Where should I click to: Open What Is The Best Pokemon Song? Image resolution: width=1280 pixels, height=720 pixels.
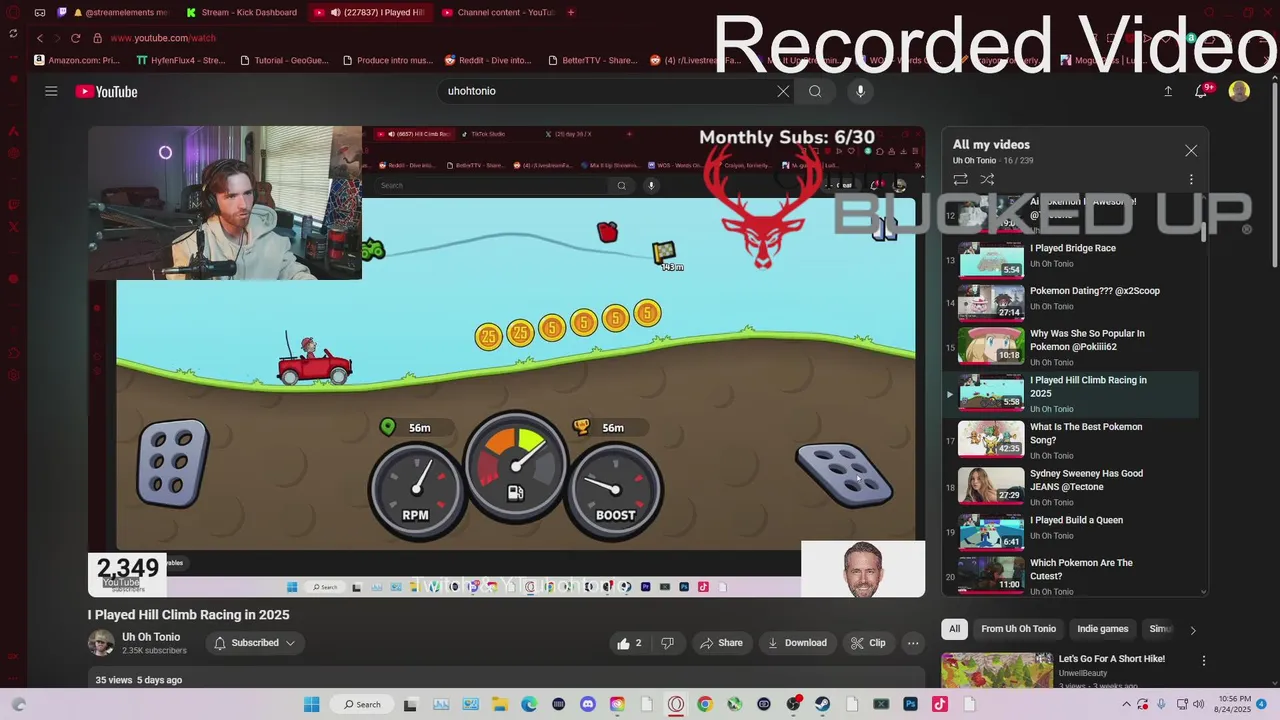pyautogui.click(x=1070, y=440)
